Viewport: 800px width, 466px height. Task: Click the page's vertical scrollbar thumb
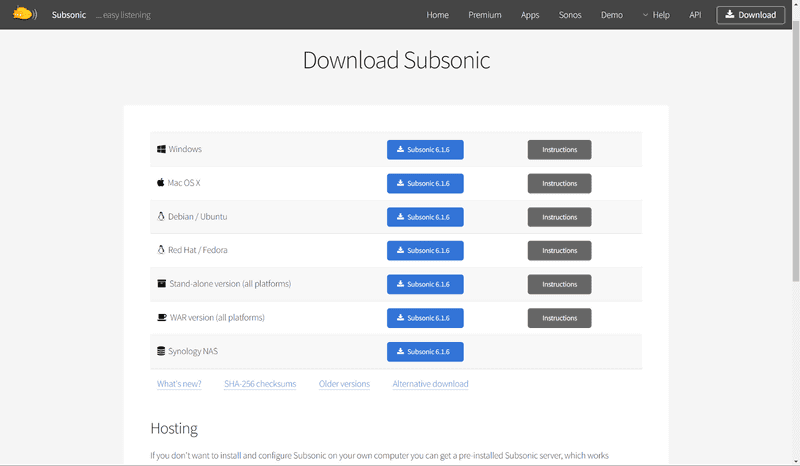click(x=795, y=151)
